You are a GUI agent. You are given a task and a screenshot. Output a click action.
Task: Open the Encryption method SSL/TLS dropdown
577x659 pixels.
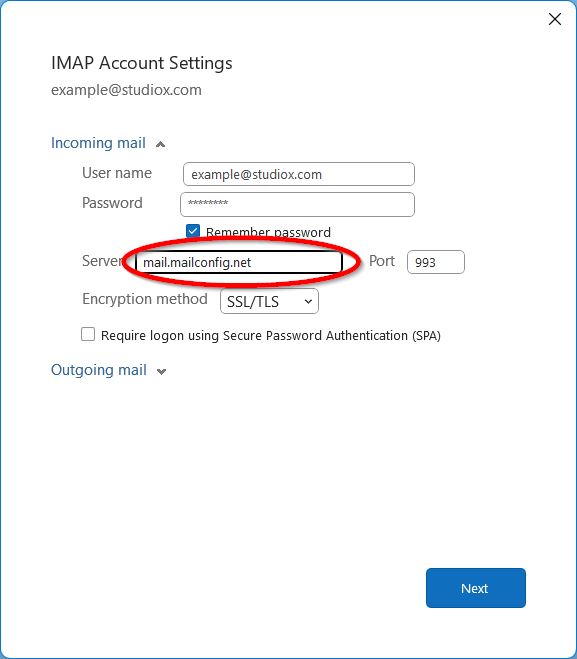point(269,301)
